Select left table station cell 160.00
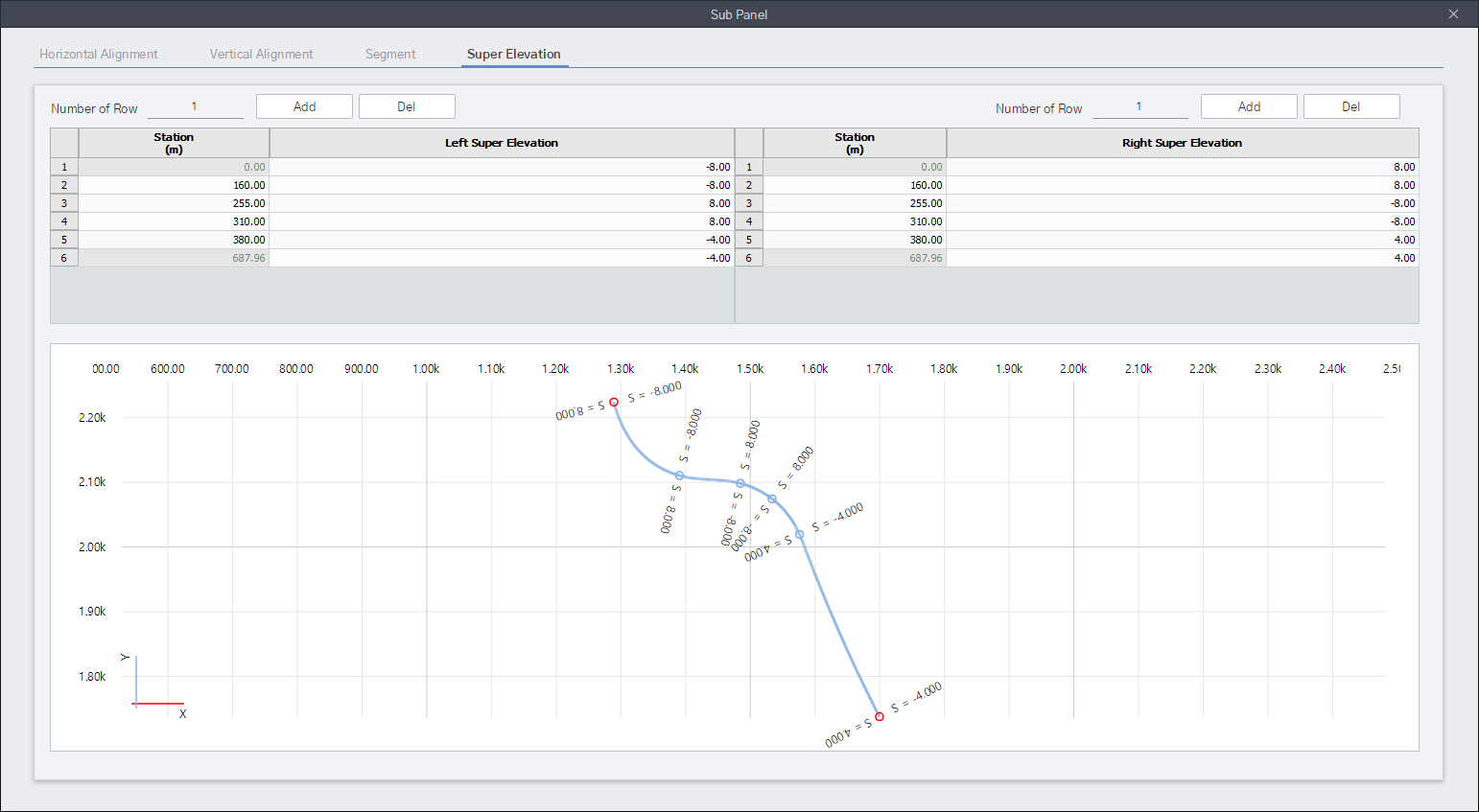Screen dimensions: 1479x812 point(175,185)
